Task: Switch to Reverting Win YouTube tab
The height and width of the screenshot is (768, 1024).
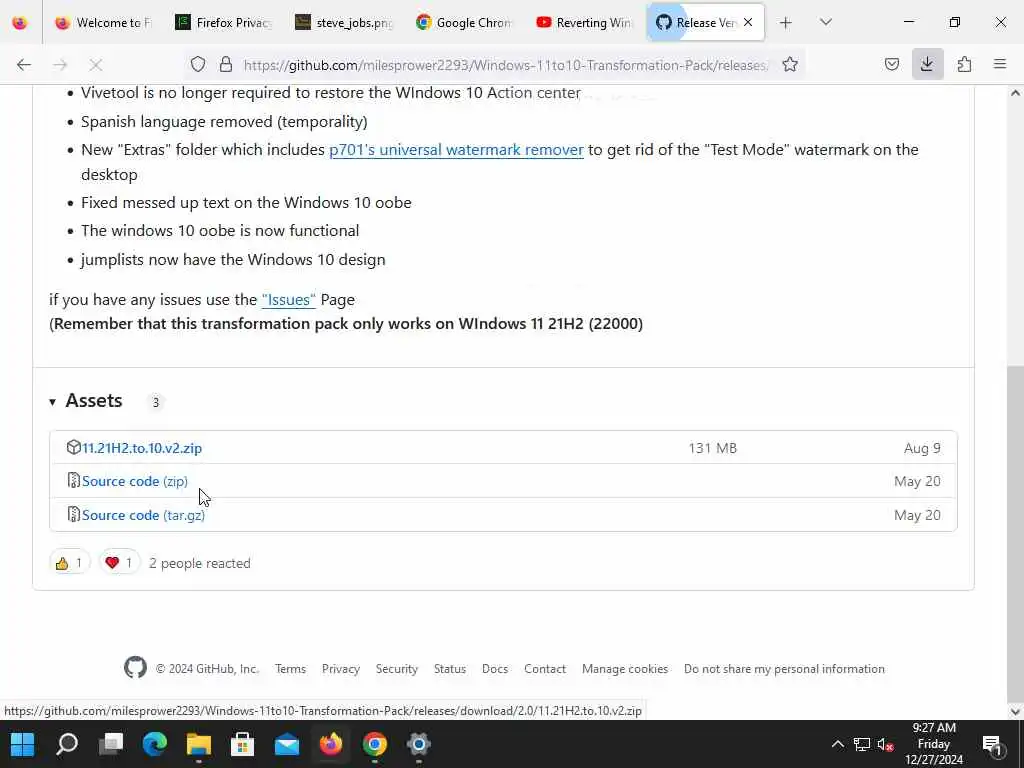Action: (x=584, y=23)
